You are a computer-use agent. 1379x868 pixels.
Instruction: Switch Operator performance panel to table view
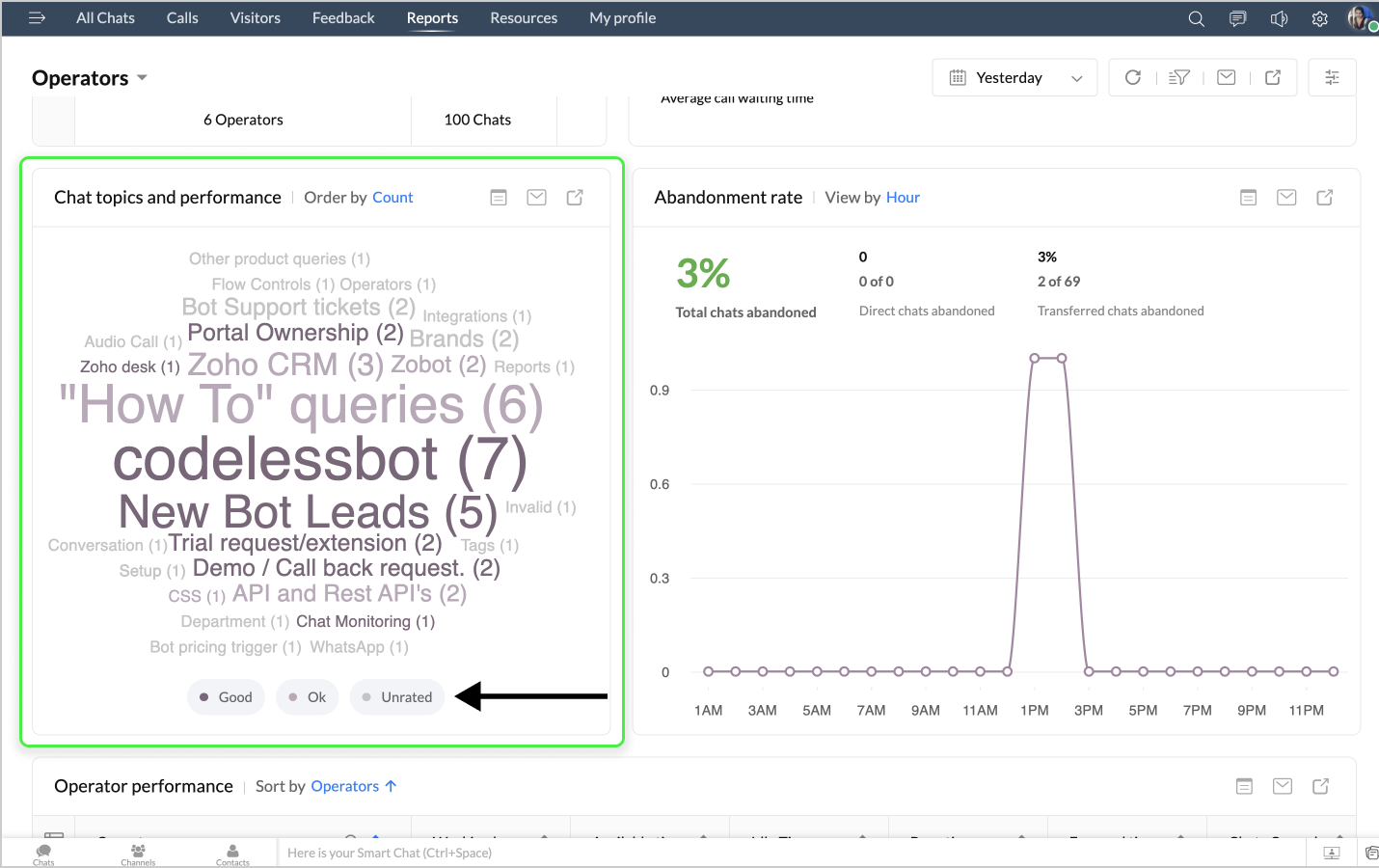coord(1245,787)
